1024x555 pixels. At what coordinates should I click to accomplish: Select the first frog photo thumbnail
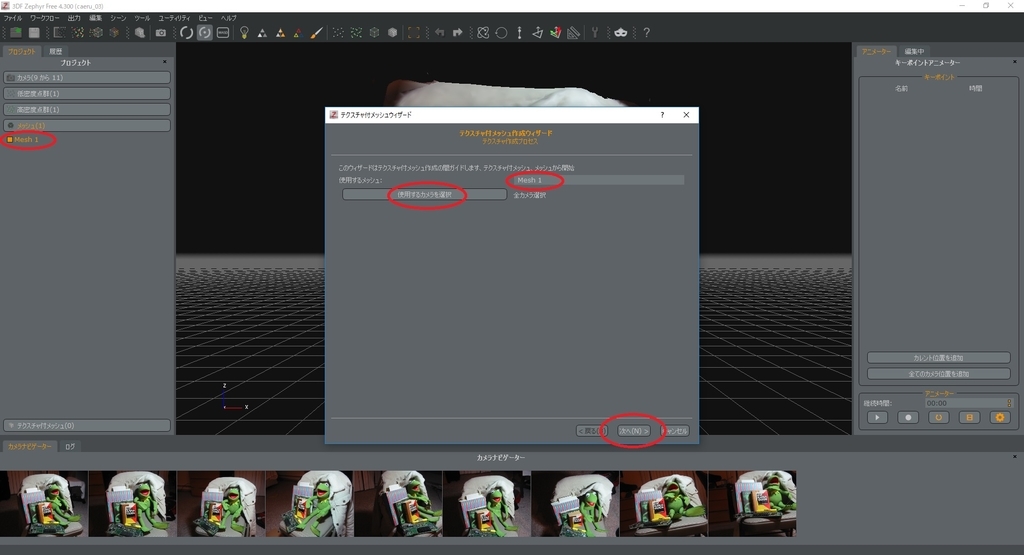pyautogui.click(x=44, y=503)
